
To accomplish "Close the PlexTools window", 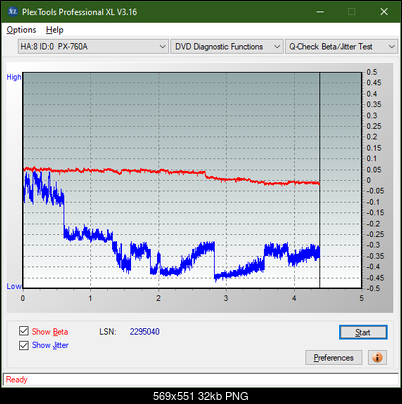I will (384, 12).
